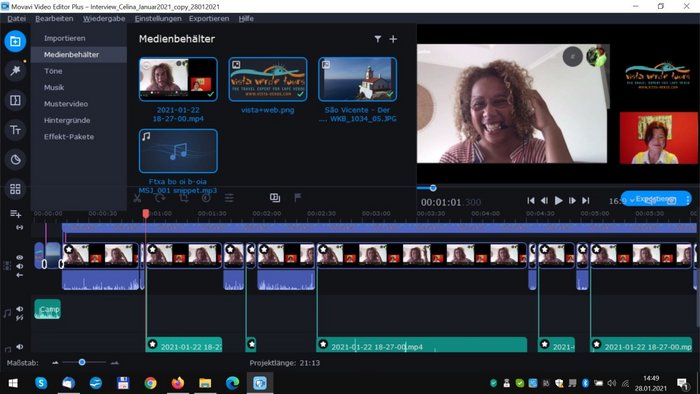The height and width of the screenshot is (394, 700).
Task: Mute the Camp music track speaker
Action: point(20,309)
